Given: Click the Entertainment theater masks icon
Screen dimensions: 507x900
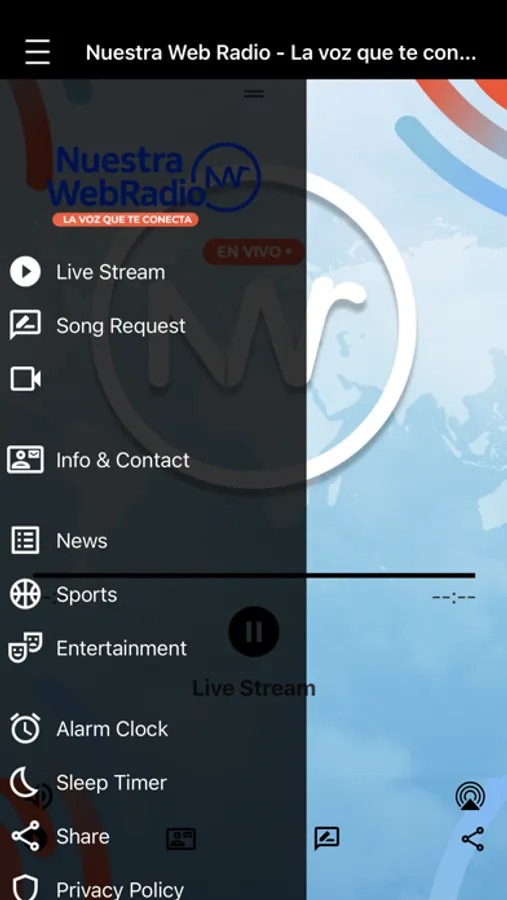Looking at the screenshot, I should coord(25,648).
